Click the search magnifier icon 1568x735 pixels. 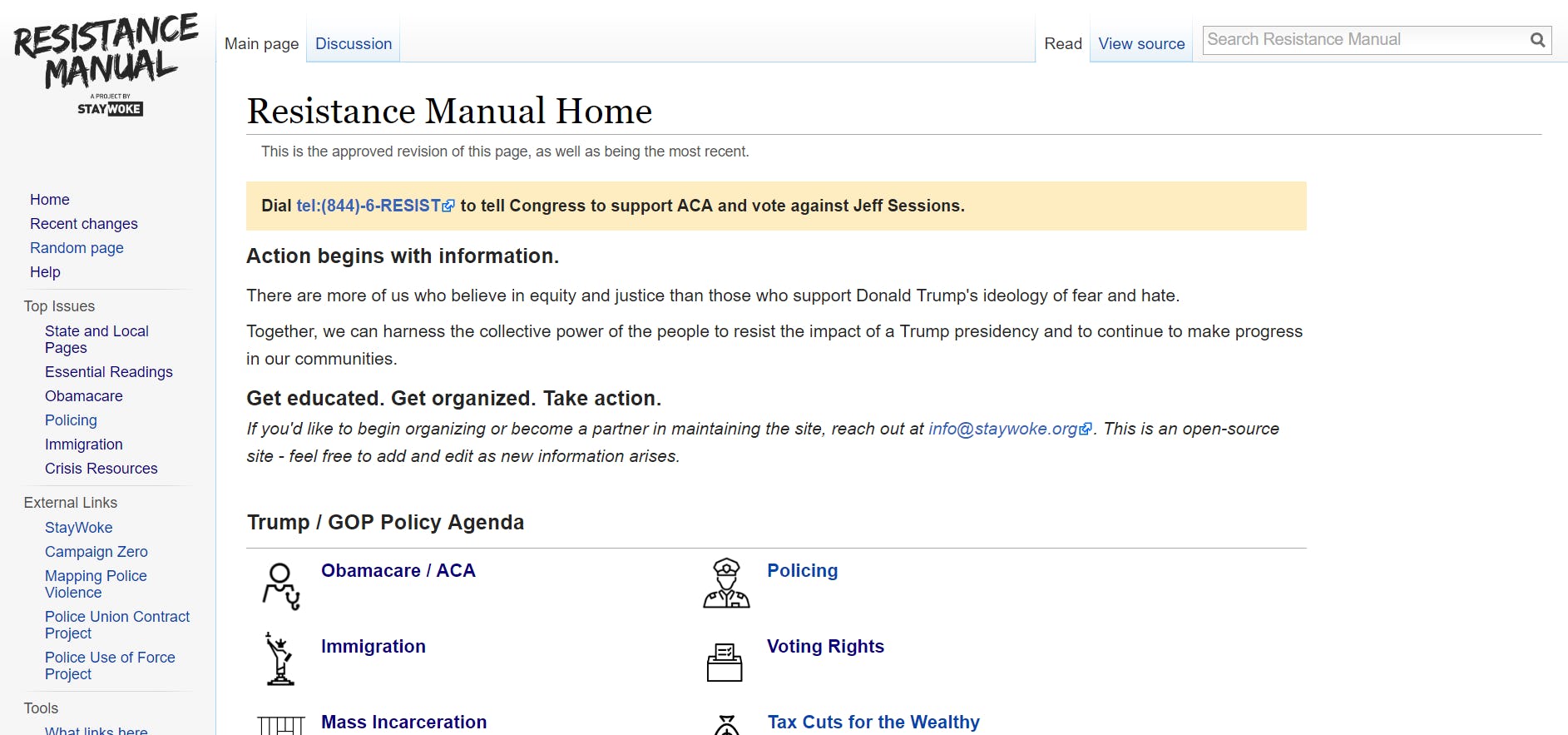(1537, 40)
